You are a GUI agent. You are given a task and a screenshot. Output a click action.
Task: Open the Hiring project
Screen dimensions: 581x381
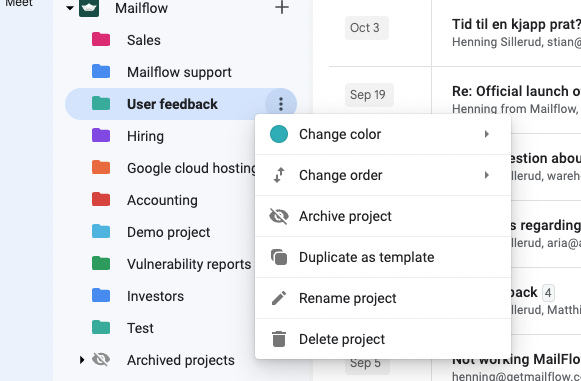[x=145, y=136]
